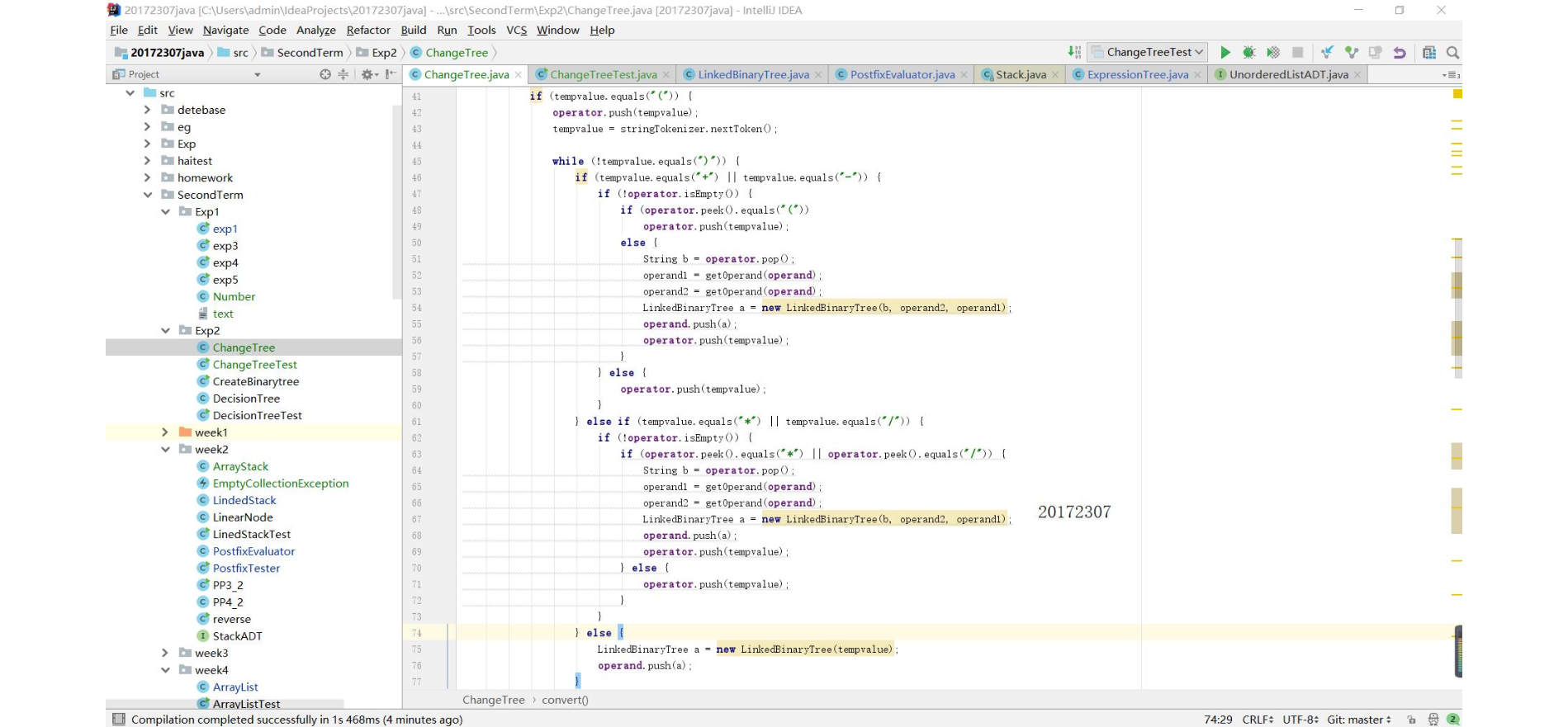
Task: Update project from VCS icon
Action: click(1327, 52)
